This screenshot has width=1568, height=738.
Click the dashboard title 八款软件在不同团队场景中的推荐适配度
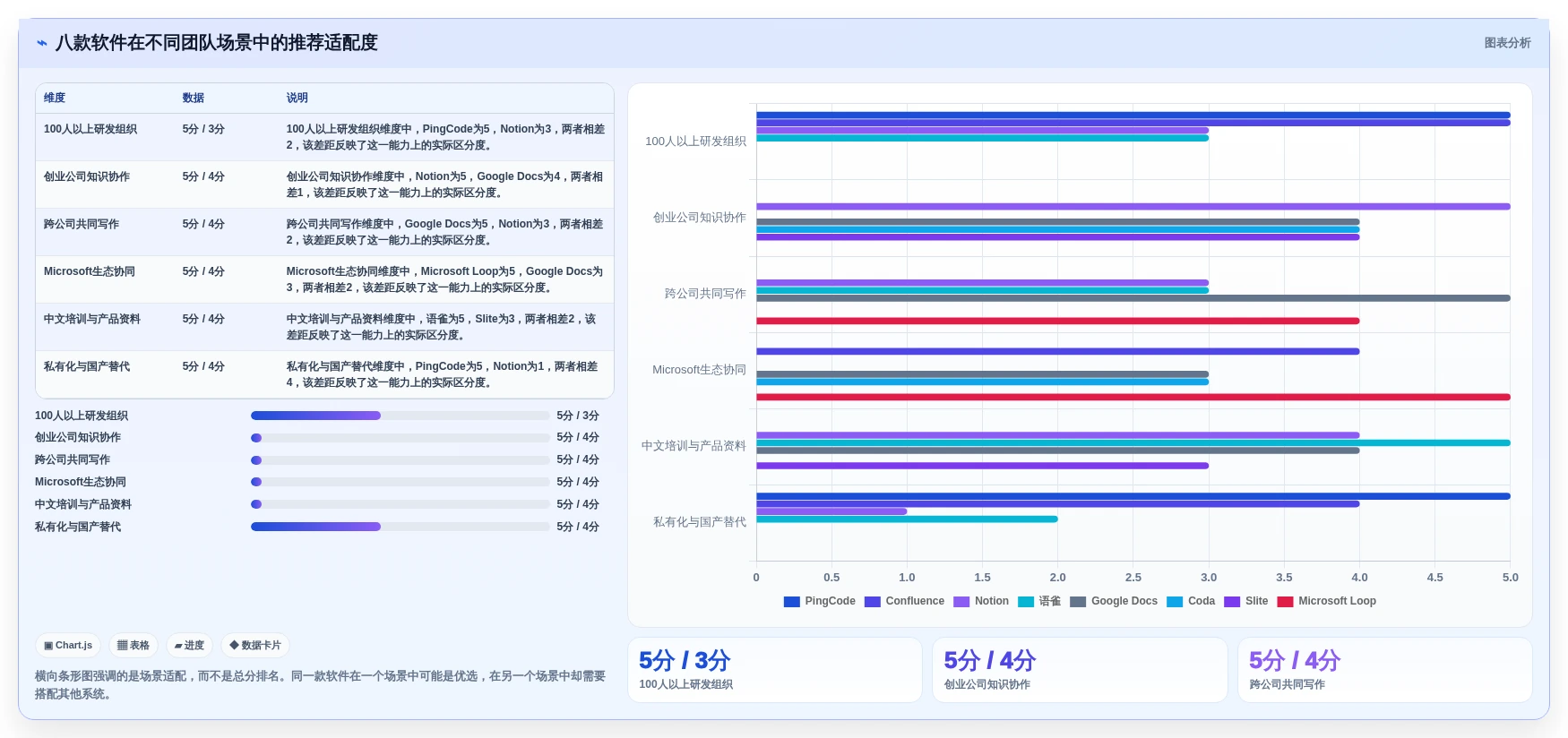point(217,43)
